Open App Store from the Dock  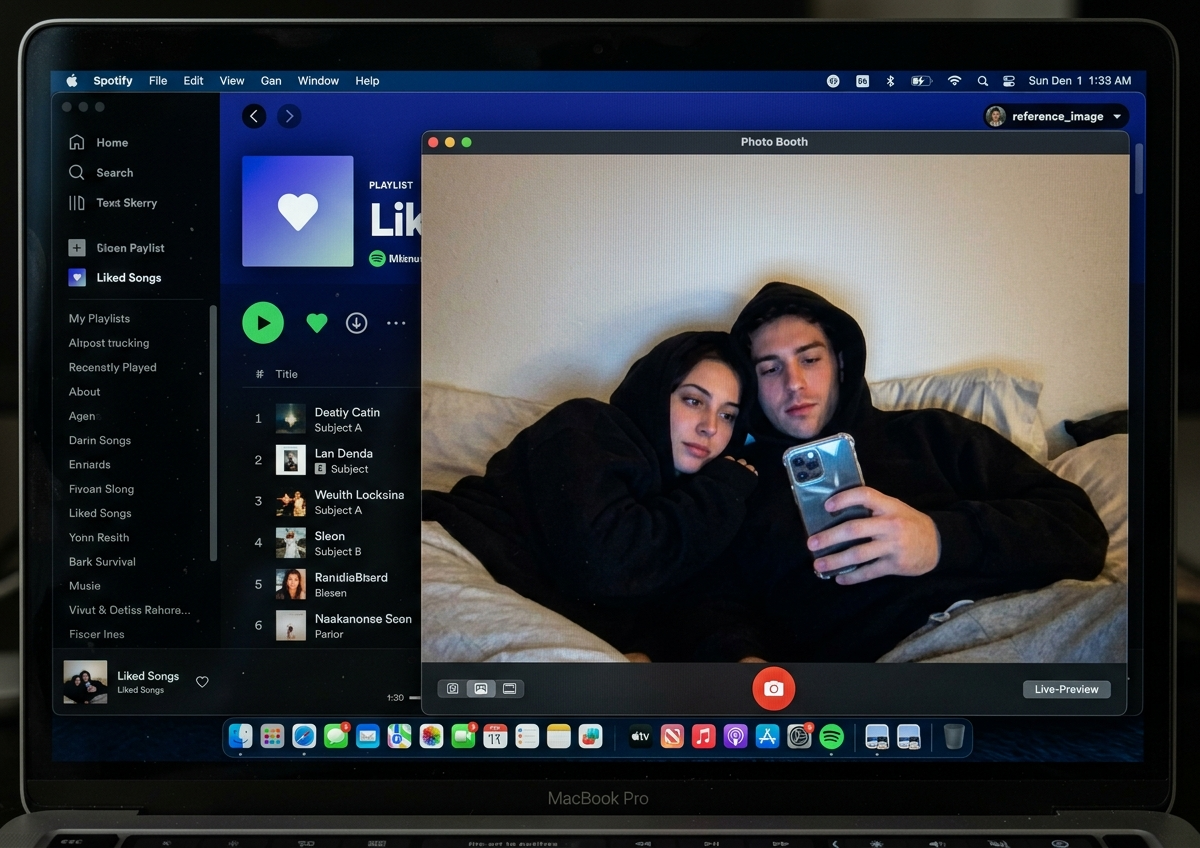767,737
